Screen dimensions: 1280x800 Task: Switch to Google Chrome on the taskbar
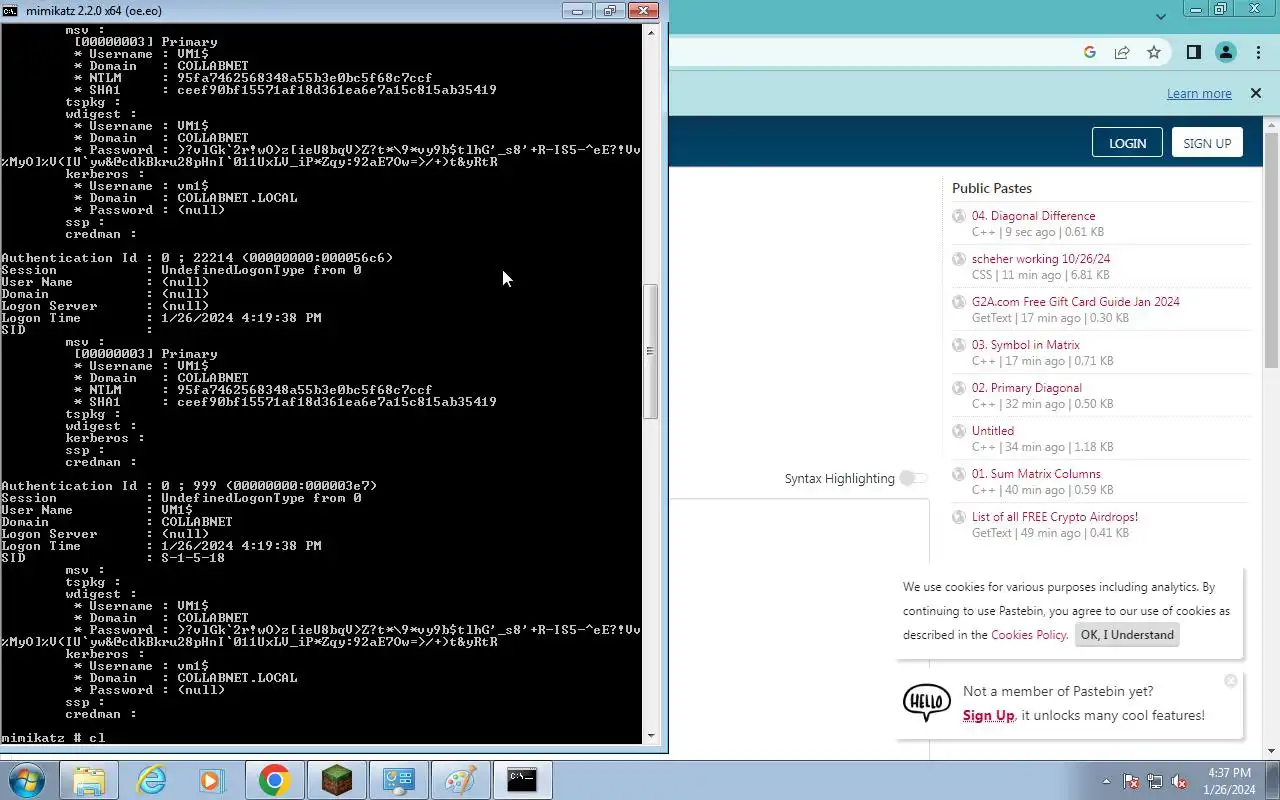click(x=274, y=780)
